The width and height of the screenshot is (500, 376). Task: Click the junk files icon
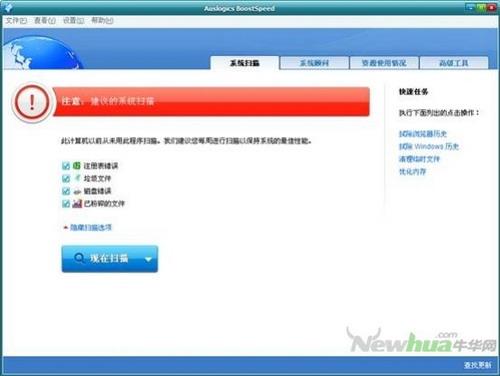point(77,178)
